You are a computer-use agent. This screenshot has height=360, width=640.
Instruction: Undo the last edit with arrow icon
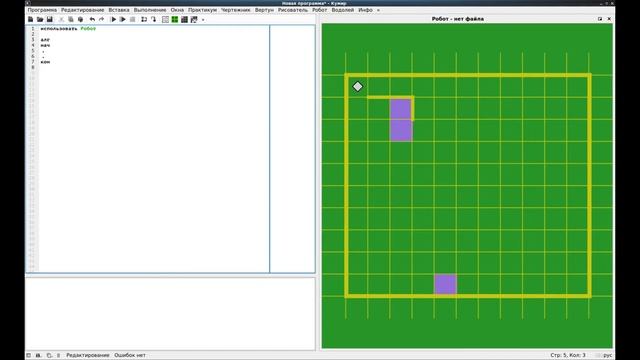pyautogui.click(x=92, y=20)
